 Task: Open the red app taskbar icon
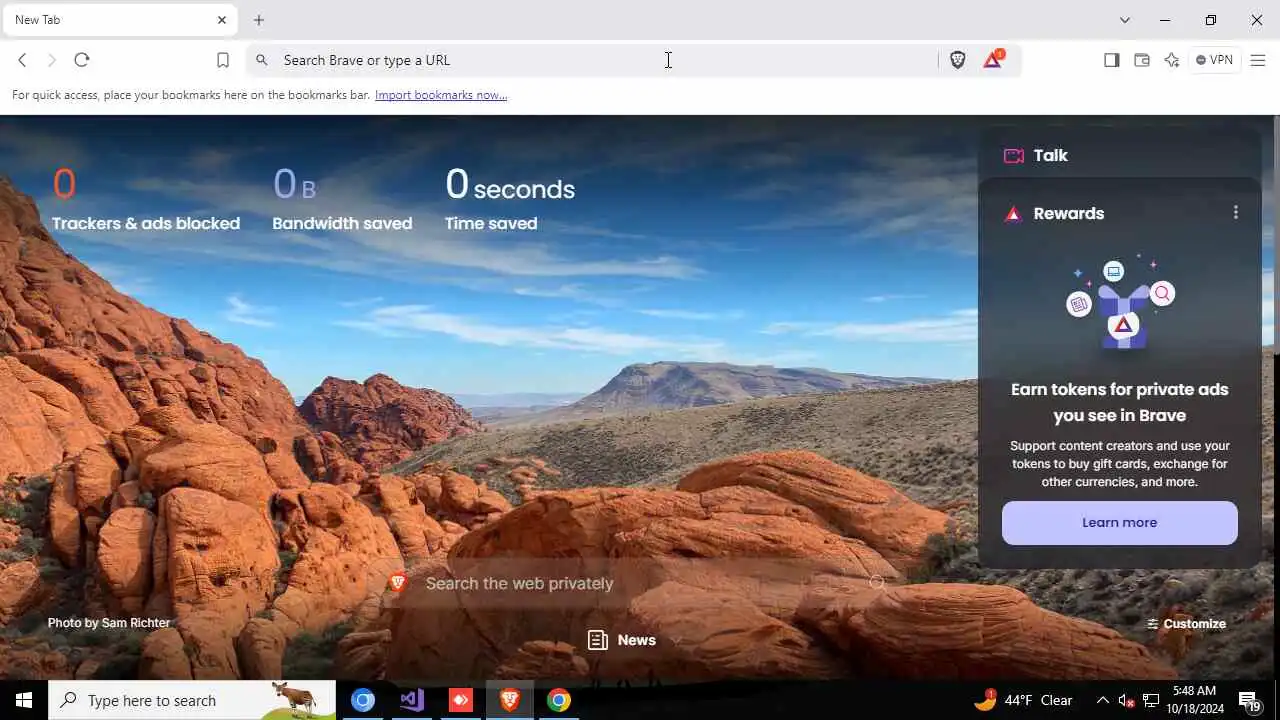click(461, 700)
